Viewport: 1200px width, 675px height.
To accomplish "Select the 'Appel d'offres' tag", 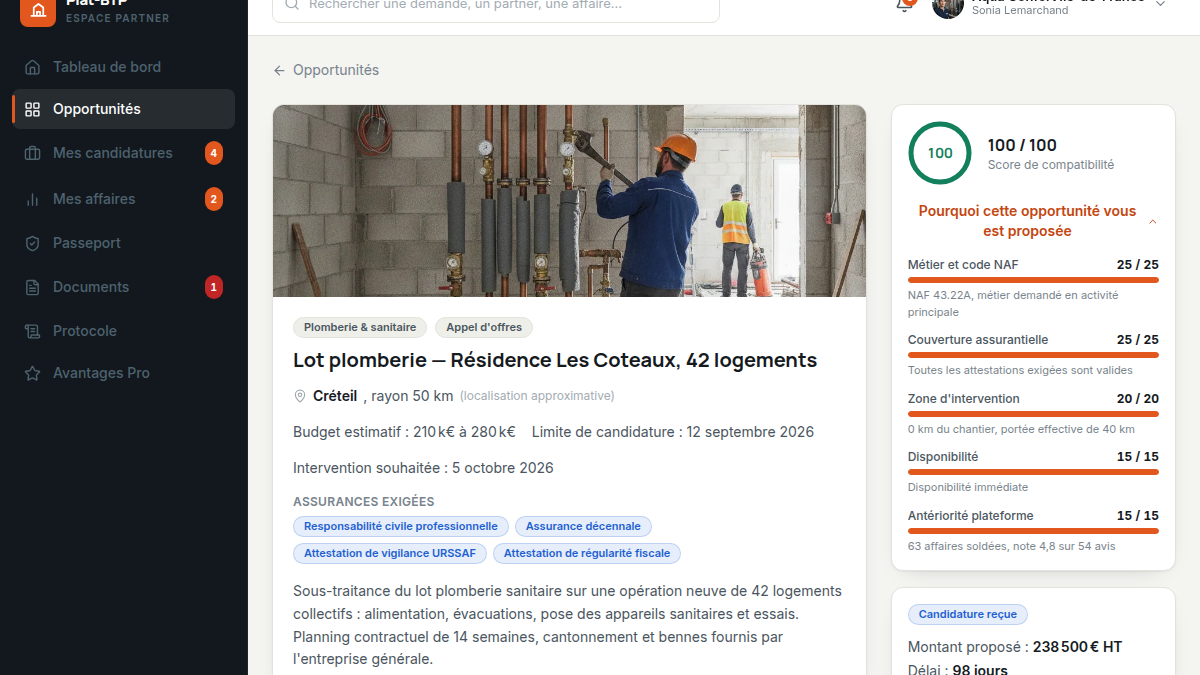I will tap(485, 327).
